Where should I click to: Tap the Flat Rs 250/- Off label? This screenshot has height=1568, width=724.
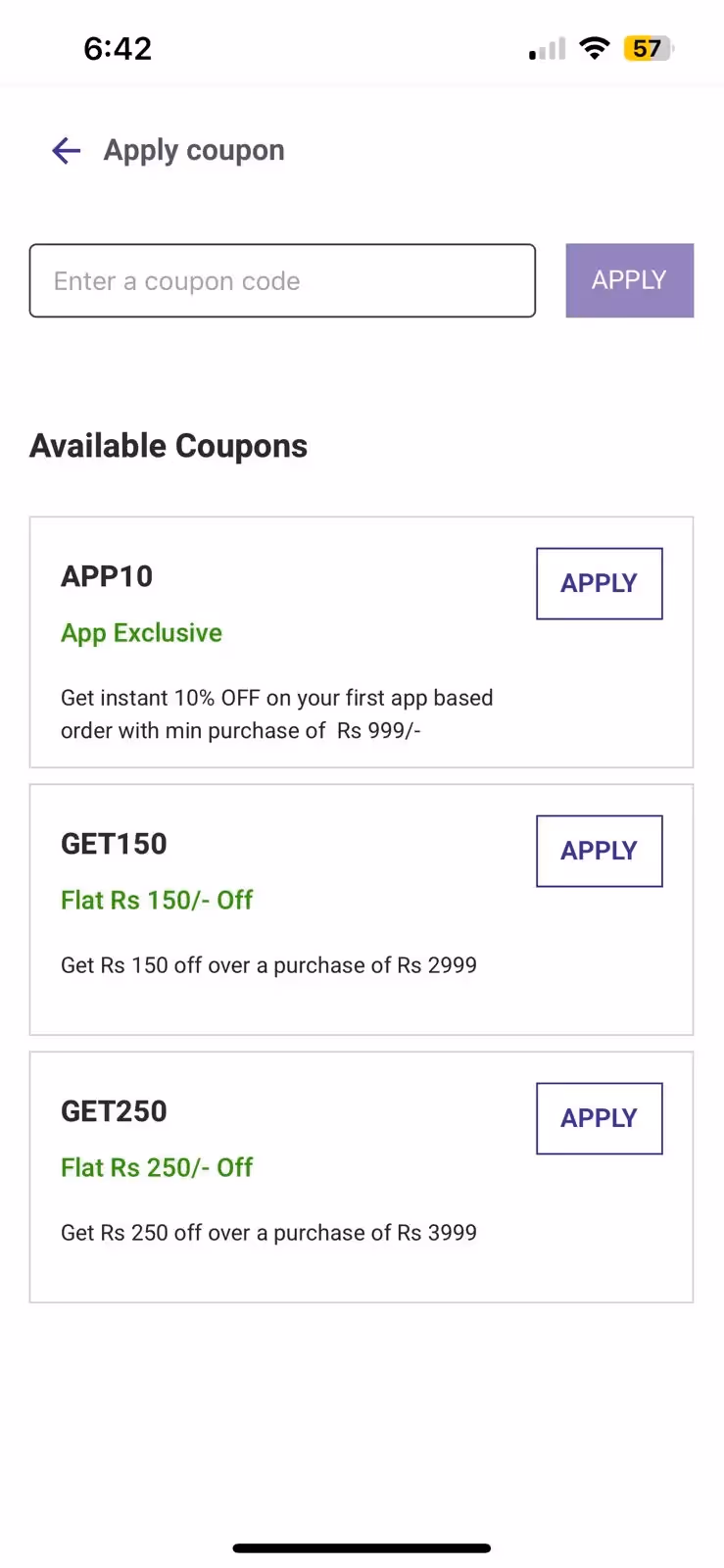tap(157, 1167)
